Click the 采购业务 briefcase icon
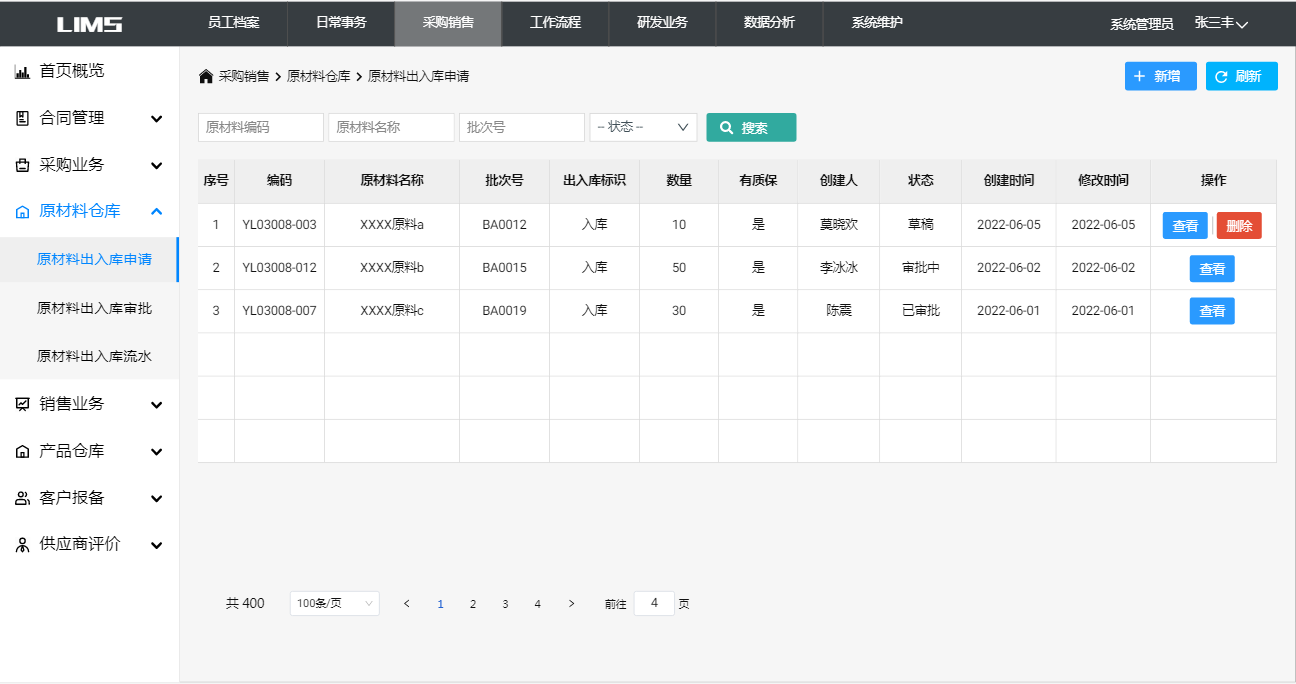 pos(22,165)
